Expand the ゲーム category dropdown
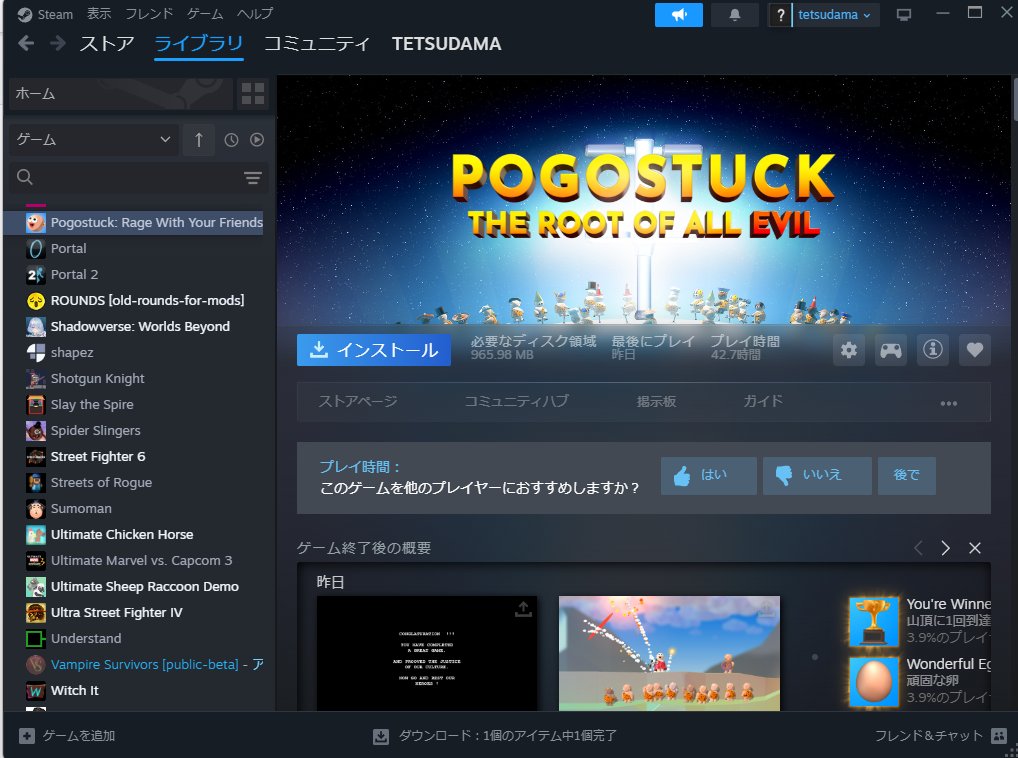 coord(93,140)
